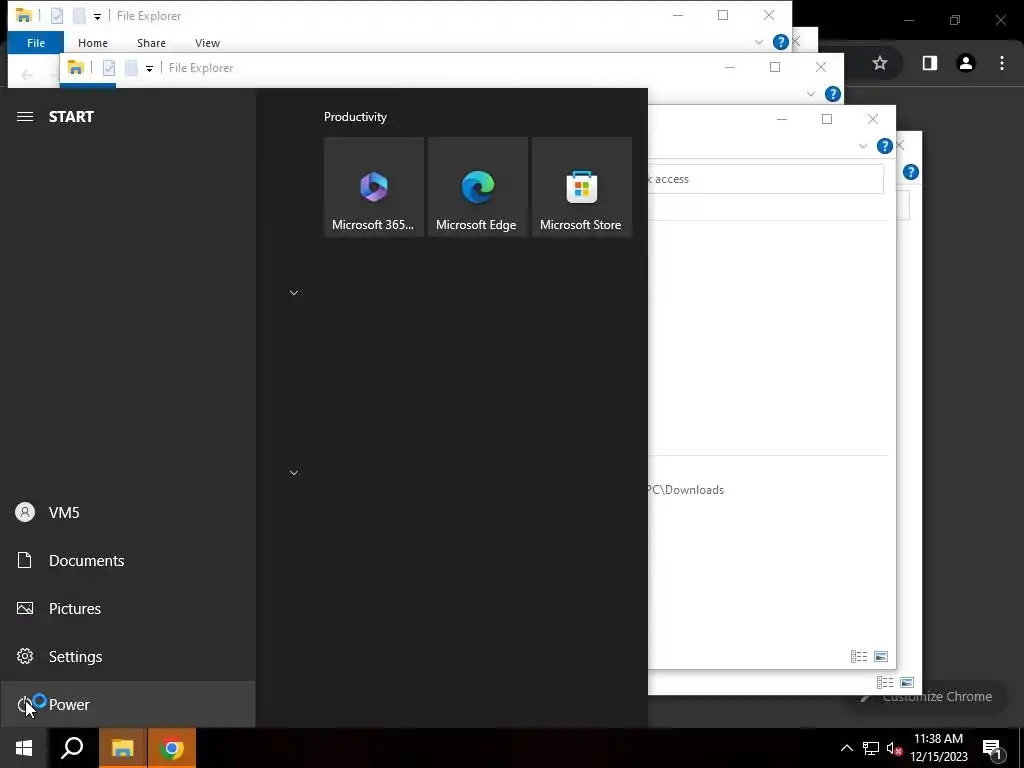Open Home ribbon tab in File Explorer

tap(93, 42)
